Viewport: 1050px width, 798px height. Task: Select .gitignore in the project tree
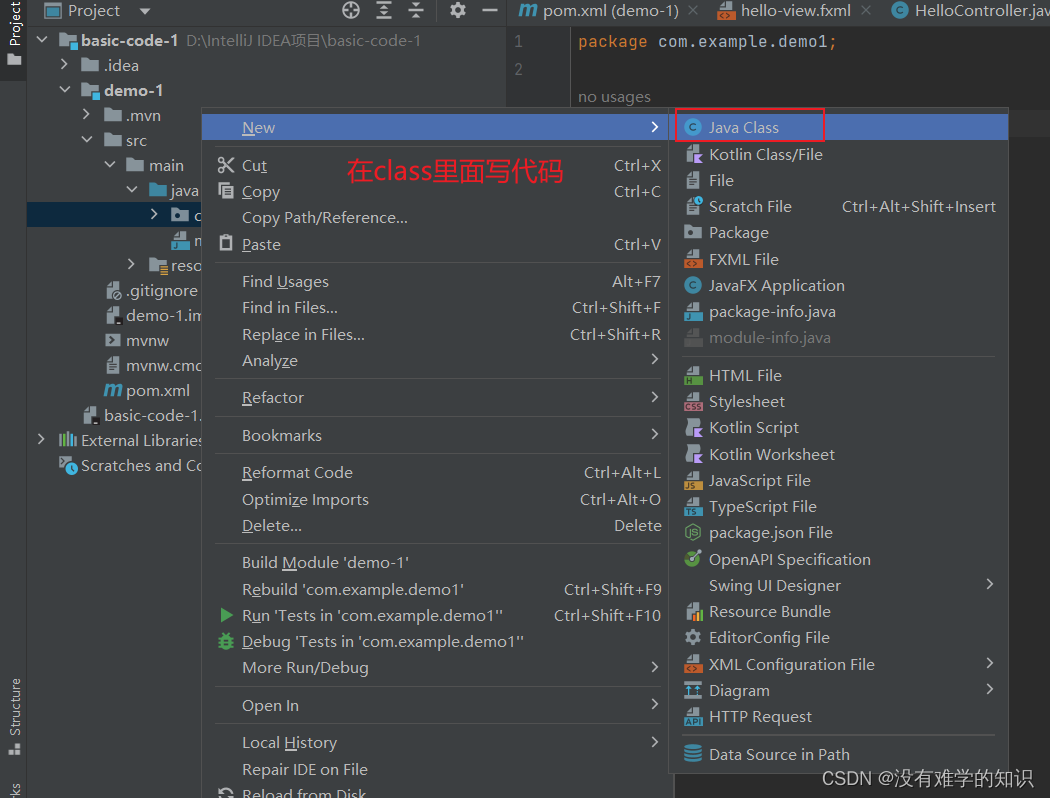coord(153,291)
